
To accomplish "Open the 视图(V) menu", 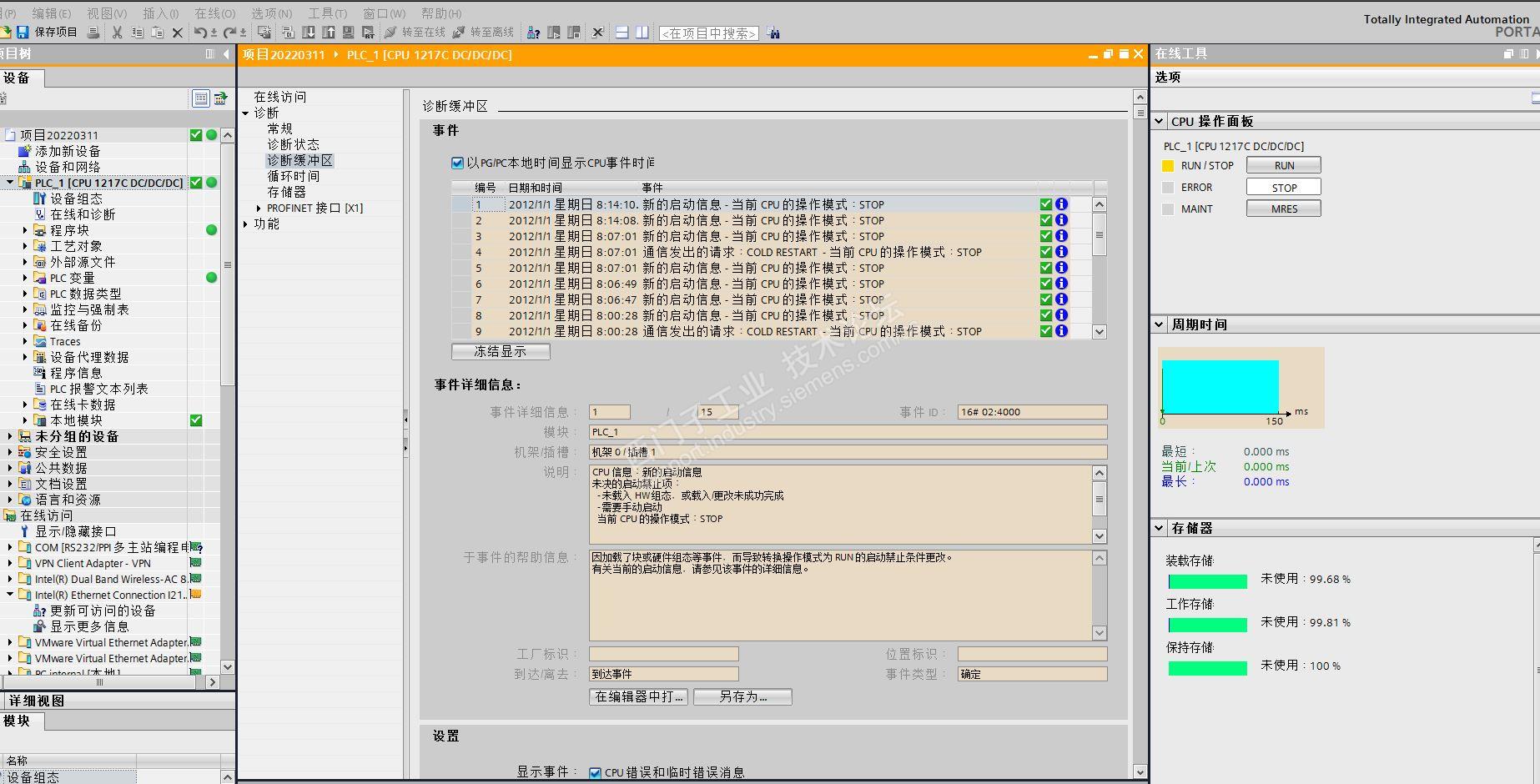I will 107,13.
